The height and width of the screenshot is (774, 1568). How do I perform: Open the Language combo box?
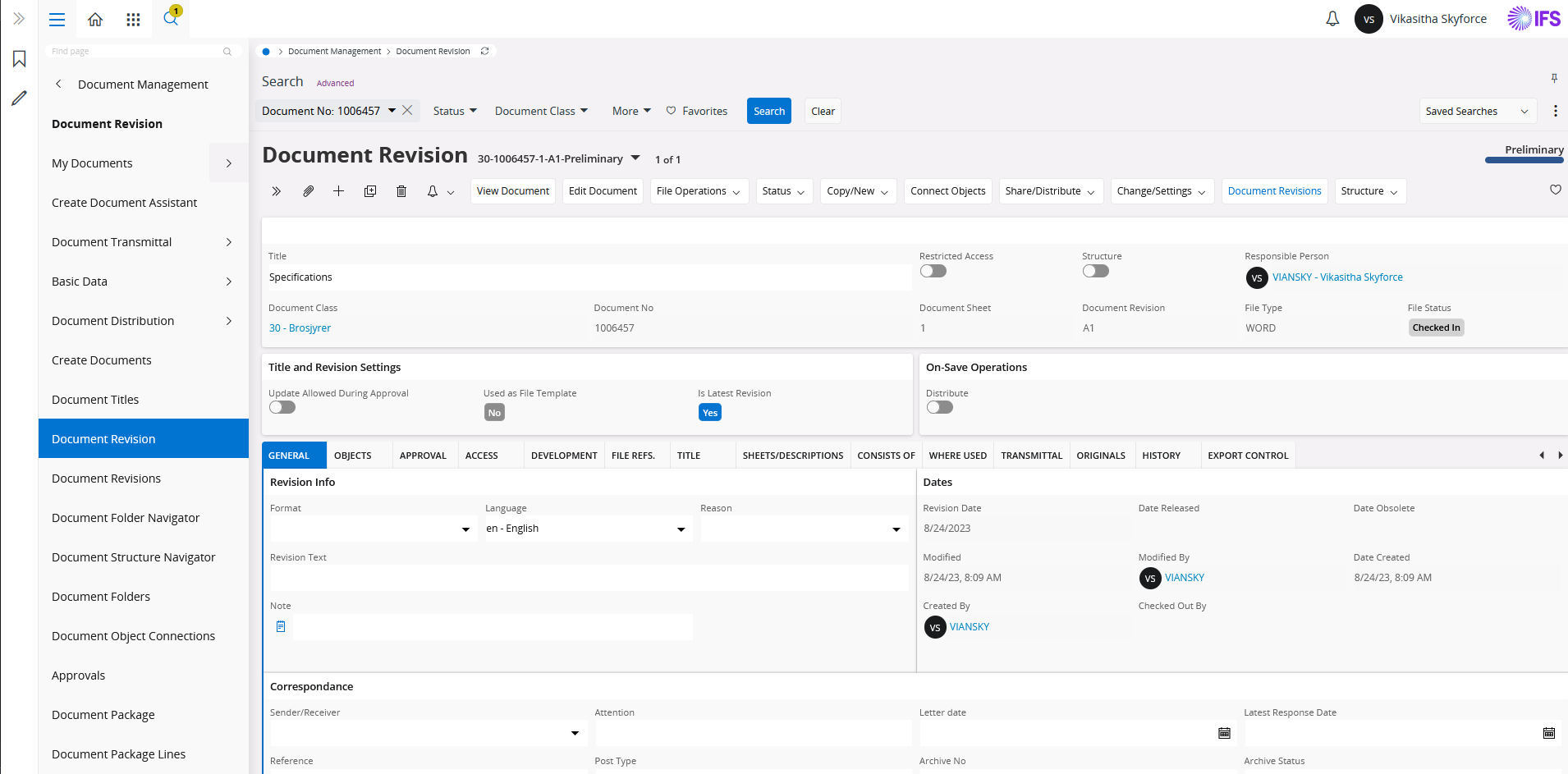pos(588,529)
